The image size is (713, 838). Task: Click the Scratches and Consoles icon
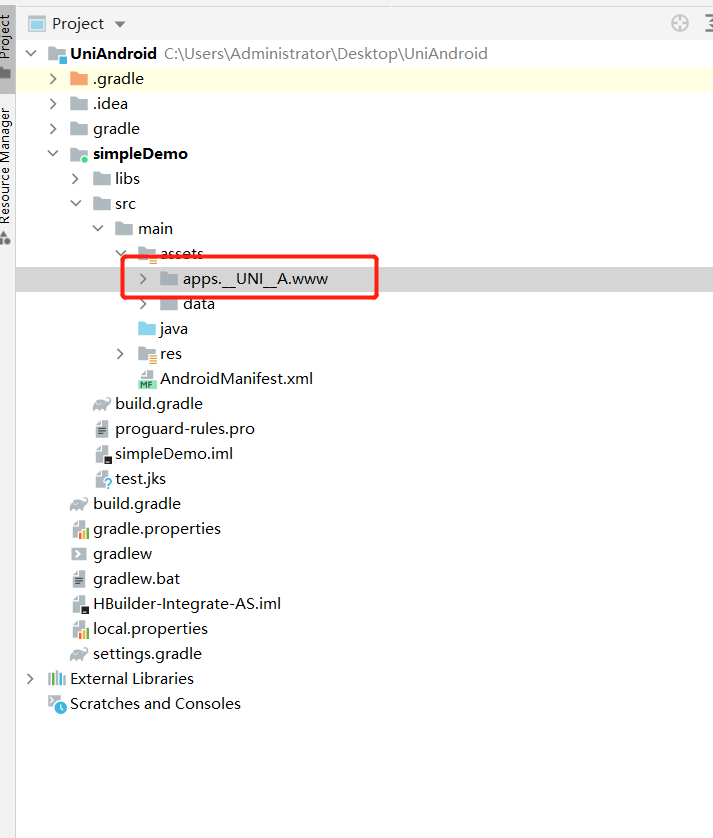[x=57, y=704]
